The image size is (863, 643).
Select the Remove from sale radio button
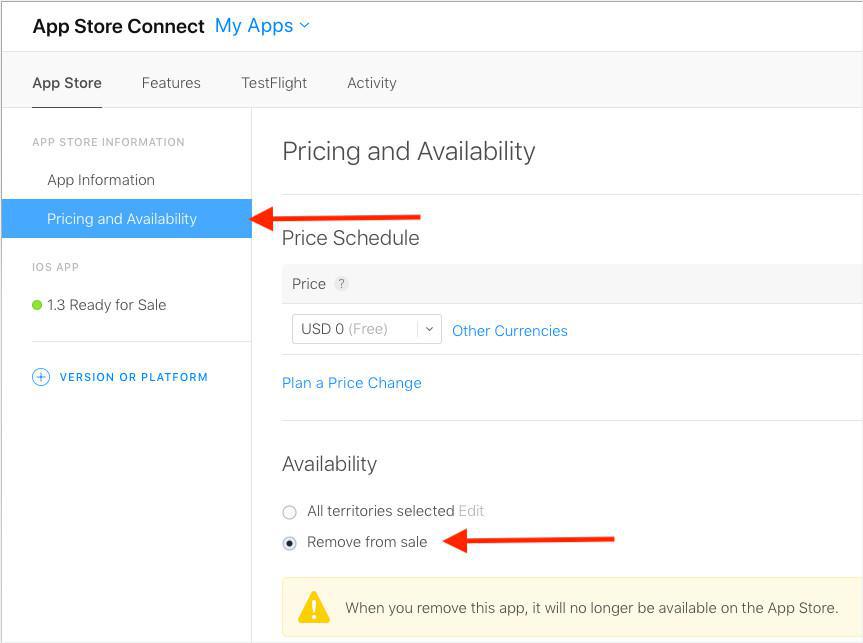coord(290,543)
